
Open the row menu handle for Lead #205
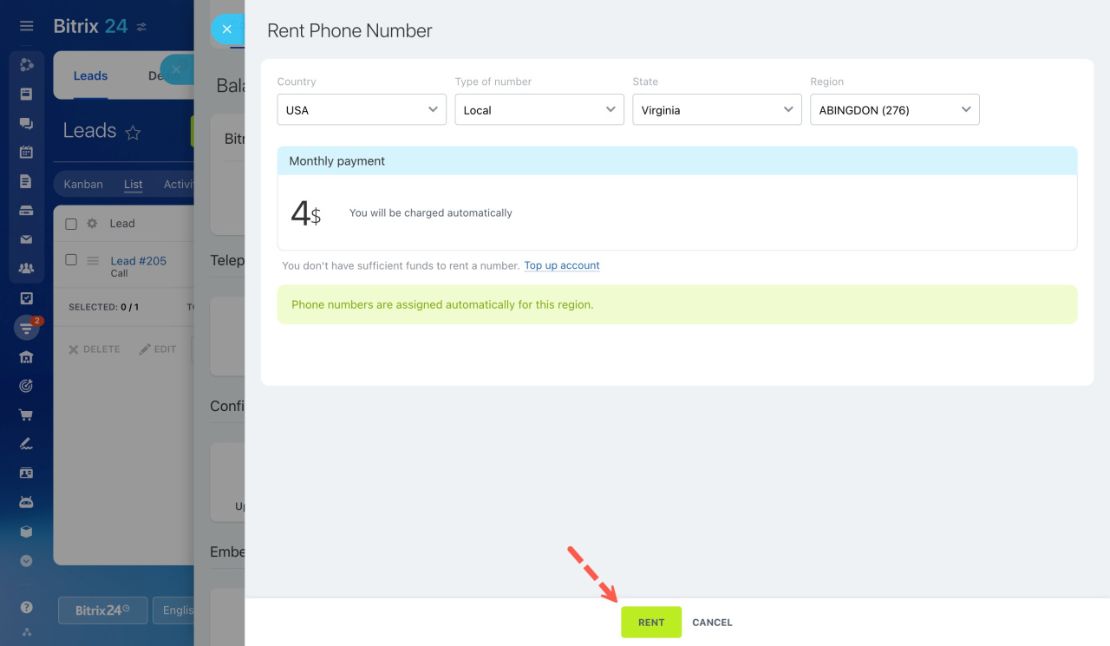click(93, 260)
